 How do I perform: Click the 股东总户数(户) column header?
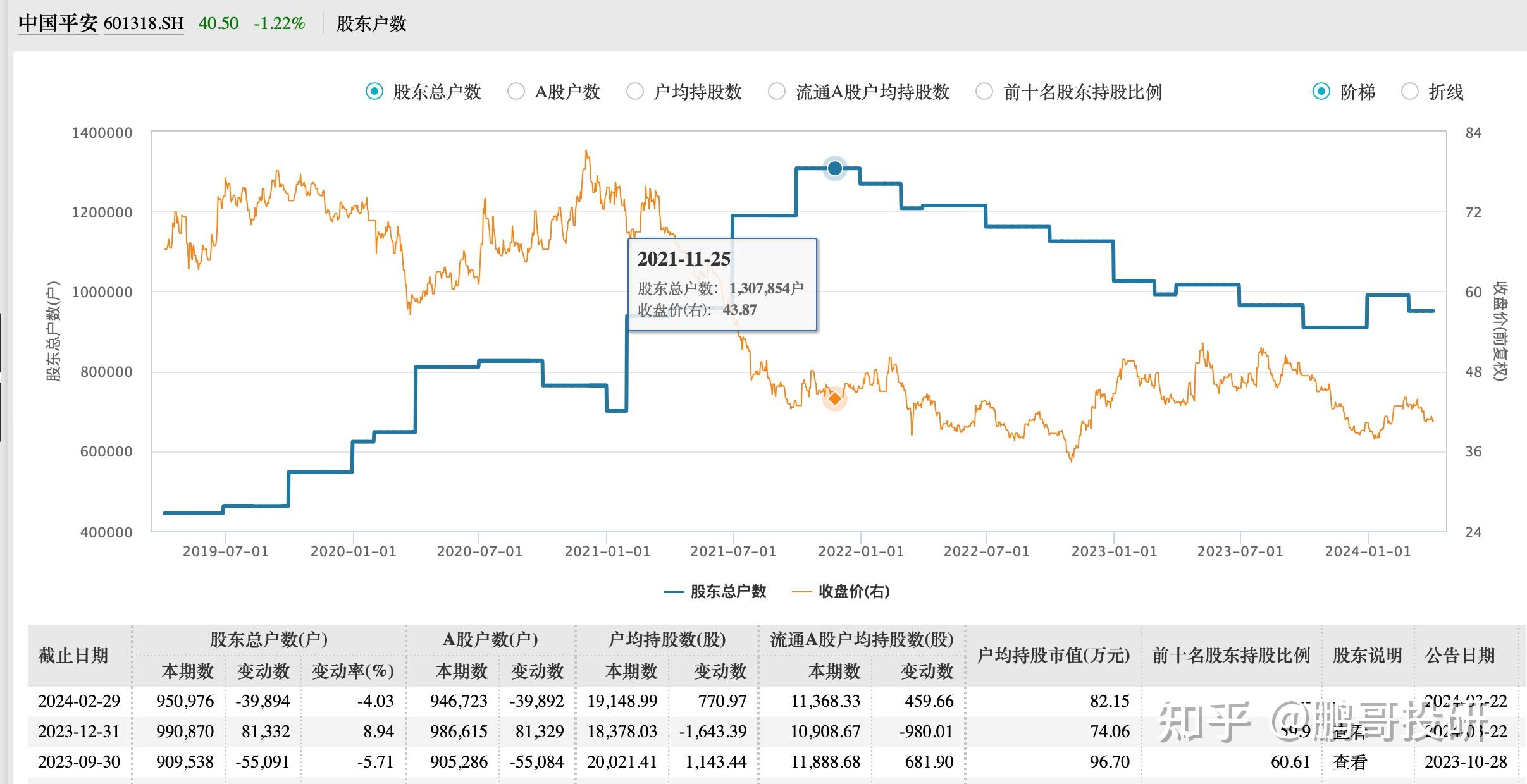click(x=269, y=639)
